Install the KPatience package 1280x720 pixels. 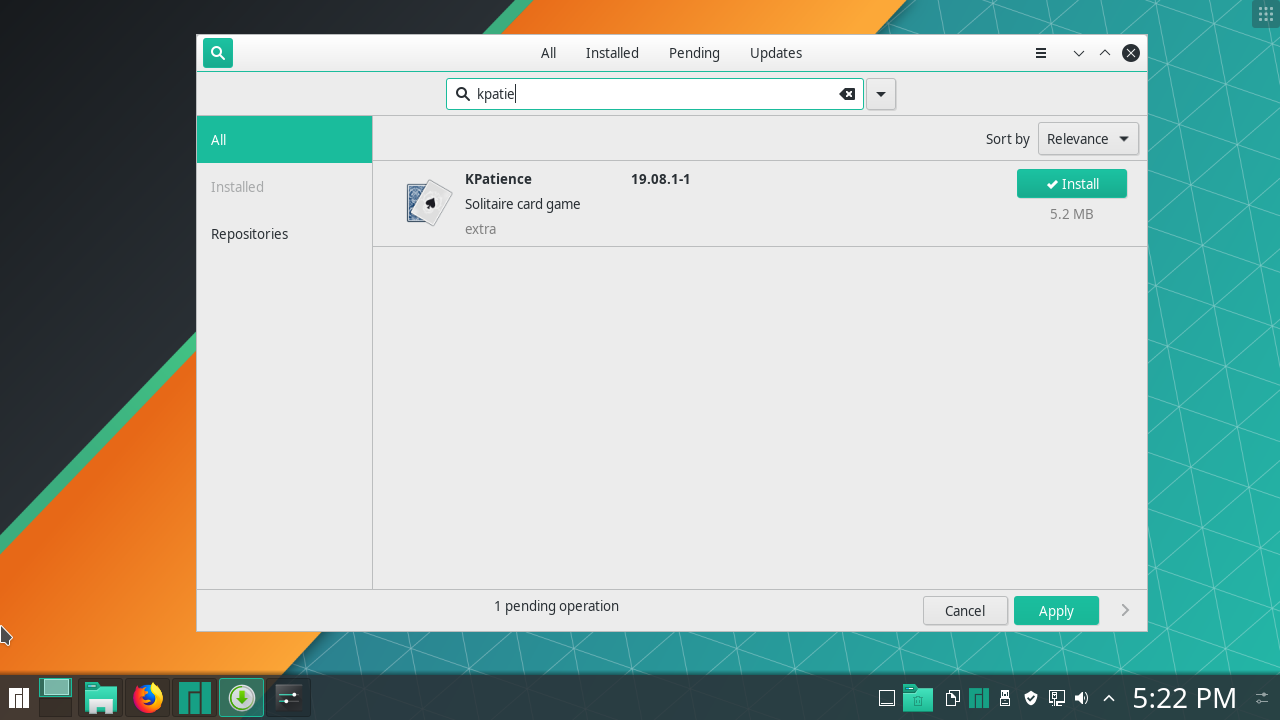1071,183
